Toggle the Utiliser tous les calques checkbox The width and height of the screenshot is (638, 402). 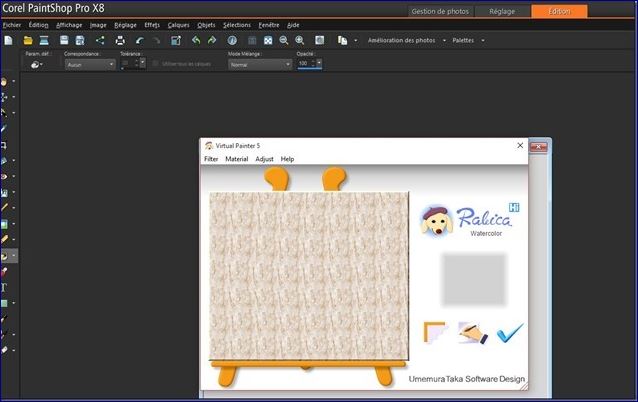click(x=155, y=63)
